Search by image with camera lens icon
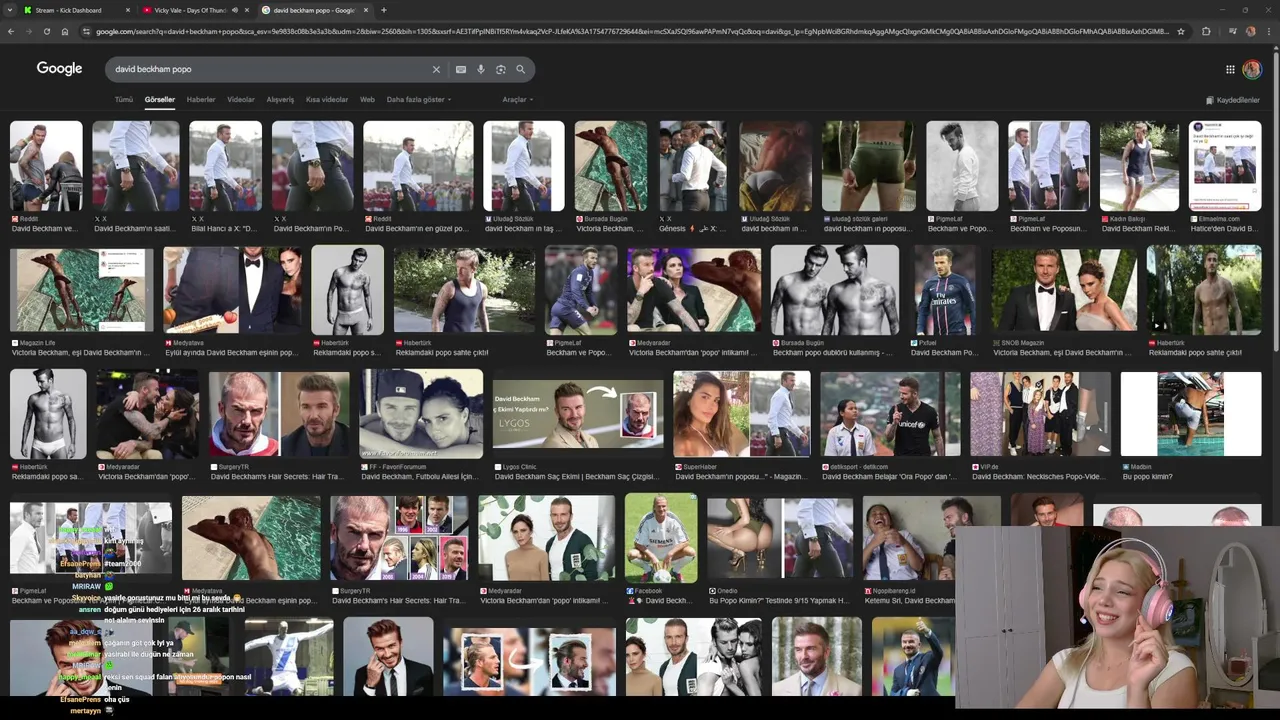Viewport: 1280px width, 720px height. pyautogui.click(x=501, y=69)
